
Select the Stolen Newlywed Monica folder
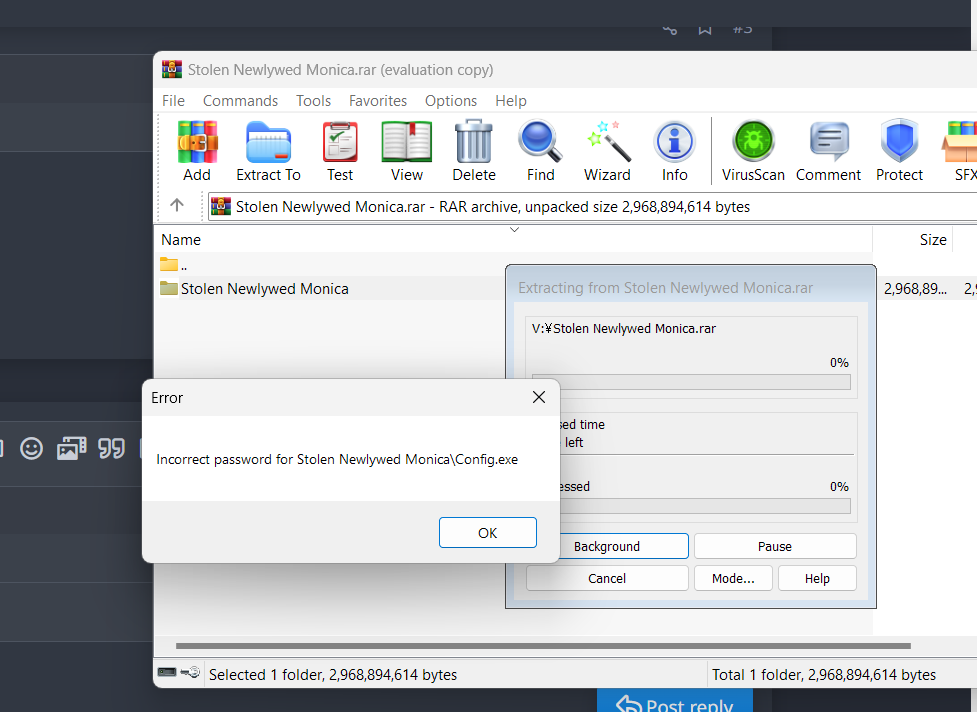pyautogui.click(x=264, y=289)
